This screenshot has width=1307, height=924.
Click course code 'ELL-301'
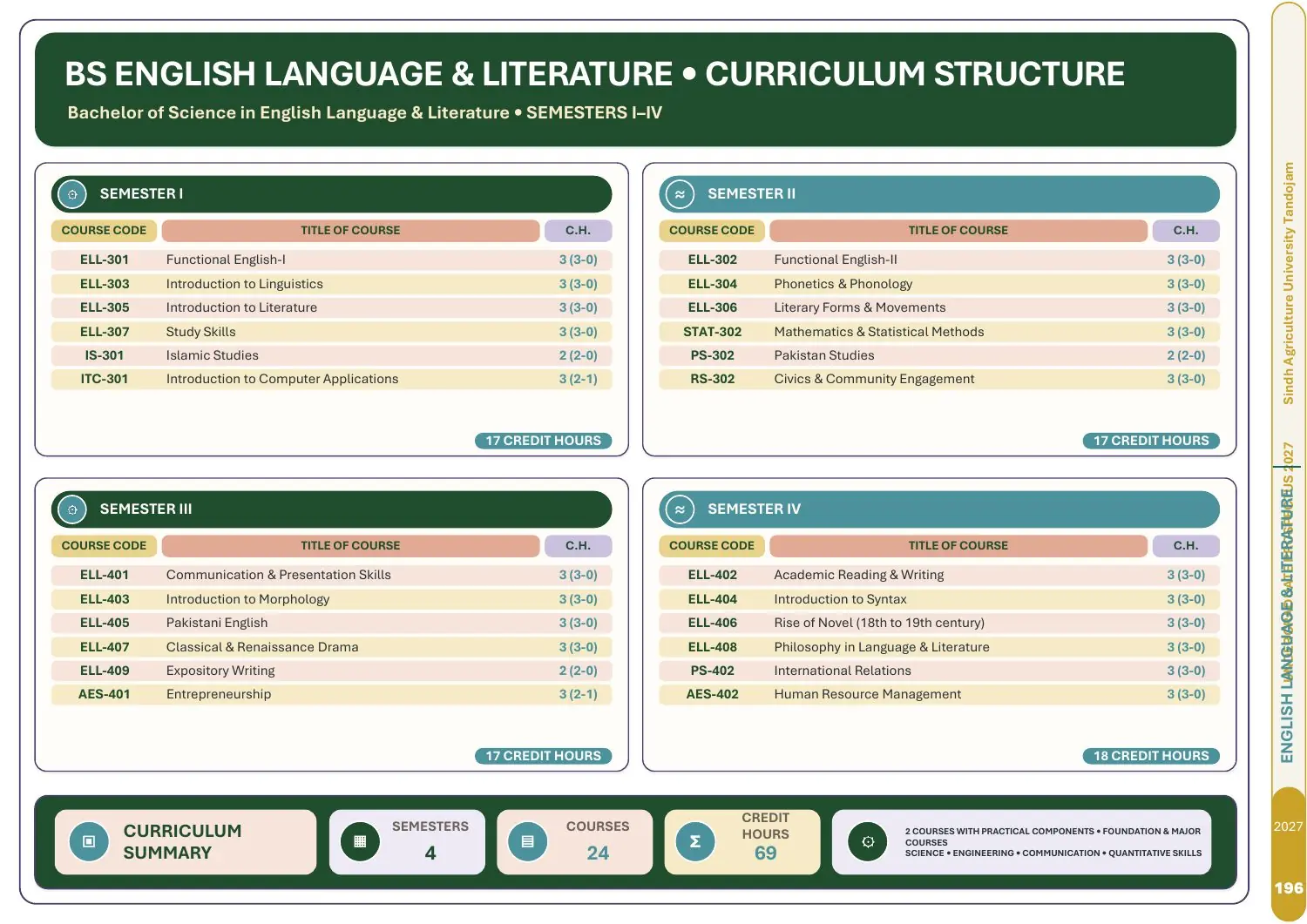click(x=105, y=260)
